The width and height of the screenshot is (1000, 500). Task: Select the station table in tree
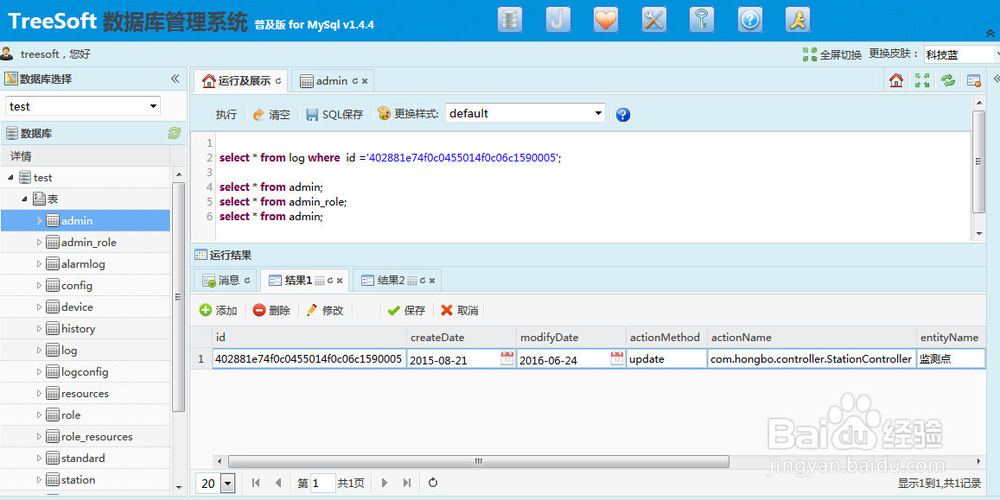tap(78, 480)
